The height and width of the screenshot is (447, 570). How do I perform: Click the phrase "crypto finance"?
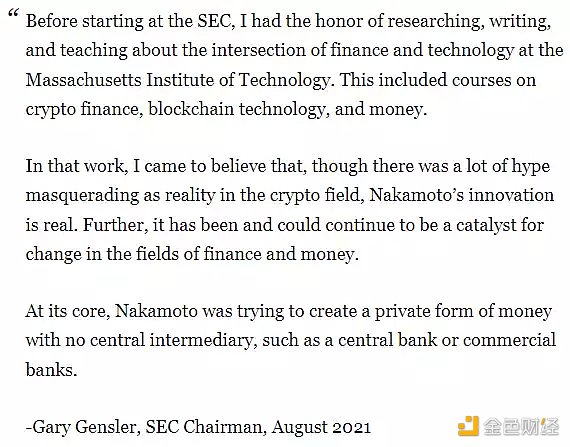pos(82,109)
